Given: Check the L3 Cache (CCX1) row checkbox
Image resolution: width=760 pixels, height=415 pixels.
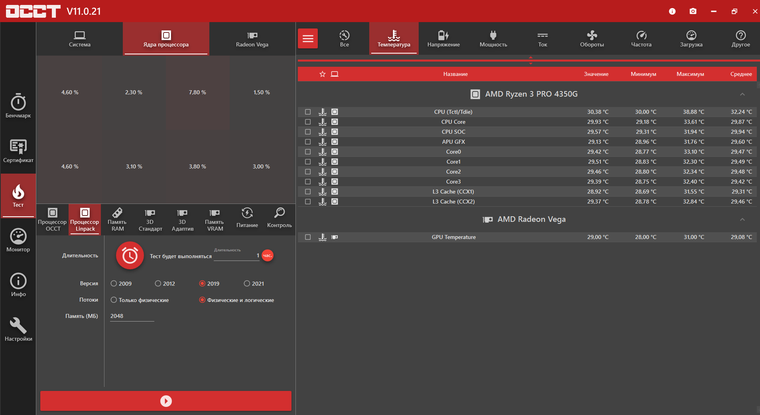Looking at the screenshot, I should point(308,192).
